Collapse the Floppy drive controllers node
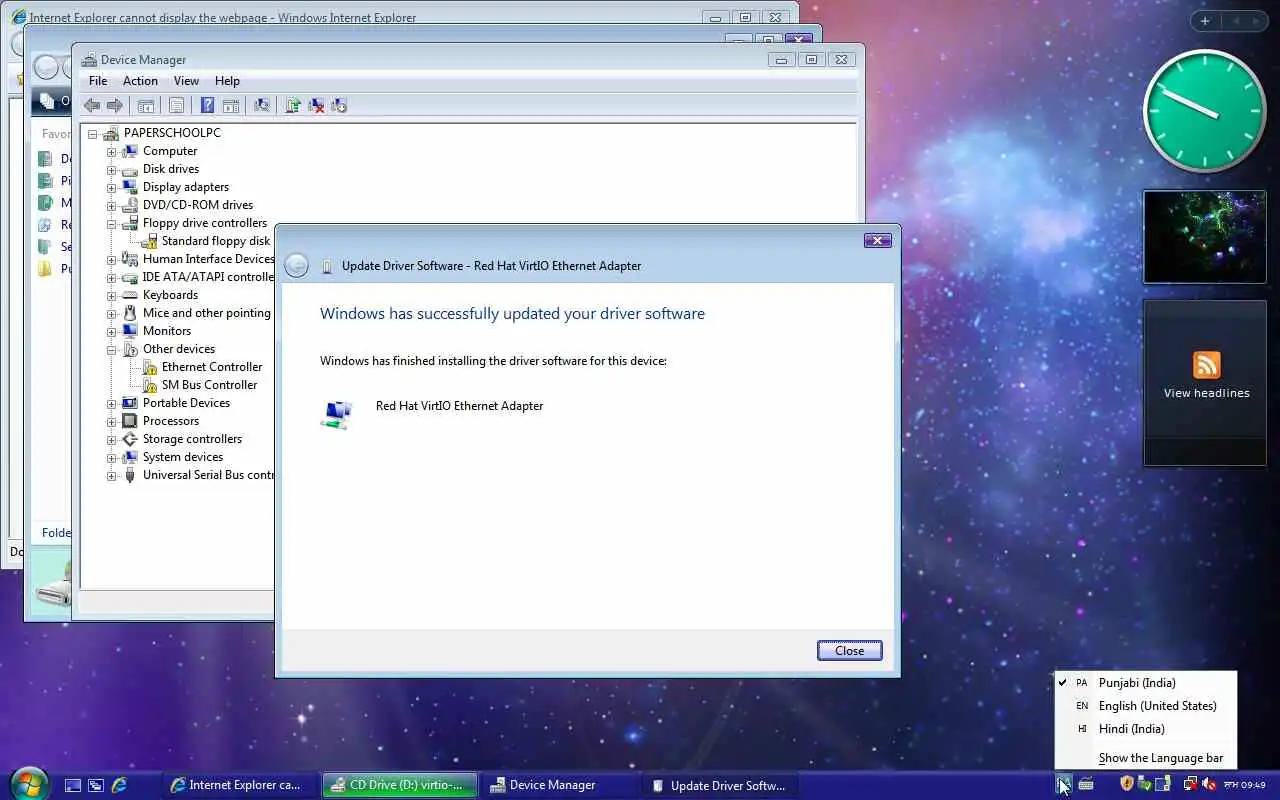Screen dimensions: 1280x800 [112, 223]
